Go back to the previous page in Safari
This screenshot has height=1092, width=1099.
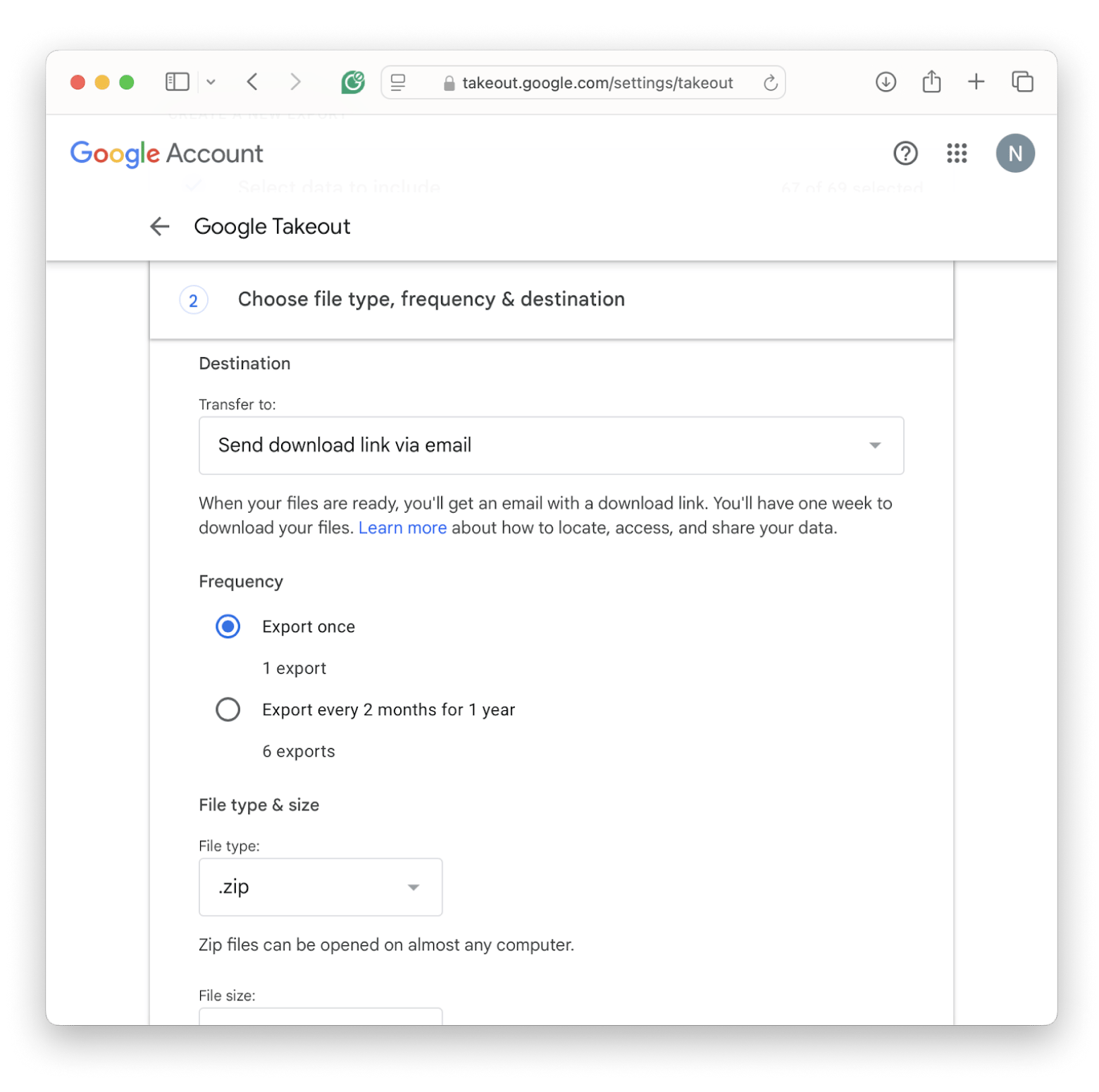coord(253,82)
